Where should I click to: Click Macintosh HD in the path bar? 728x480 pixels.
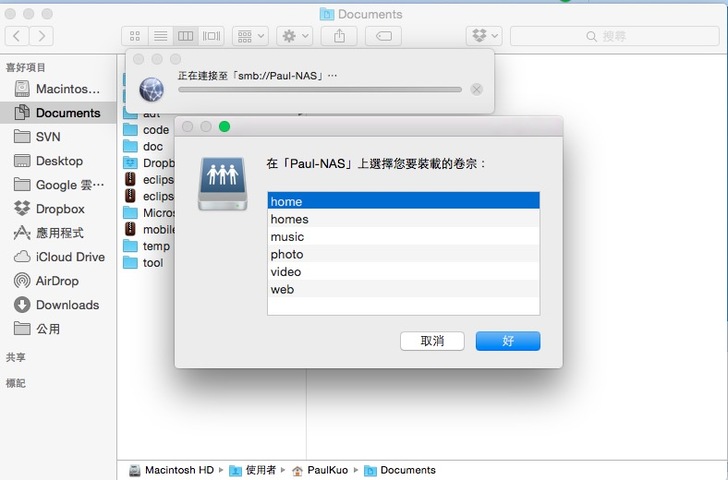(x=172, y=470)
